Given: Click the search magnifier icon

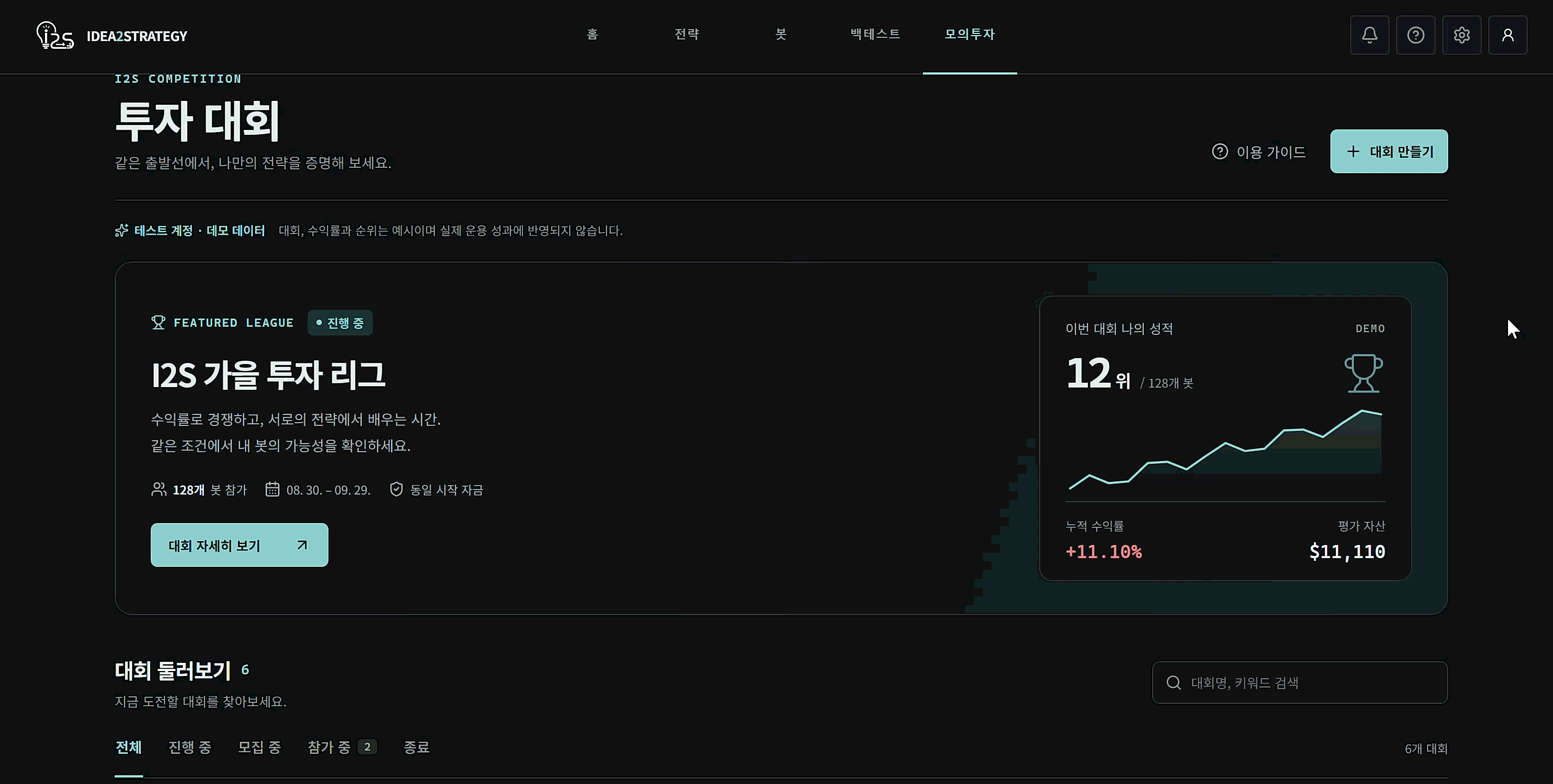Looking at the screenshot, I should [1173, 682].
